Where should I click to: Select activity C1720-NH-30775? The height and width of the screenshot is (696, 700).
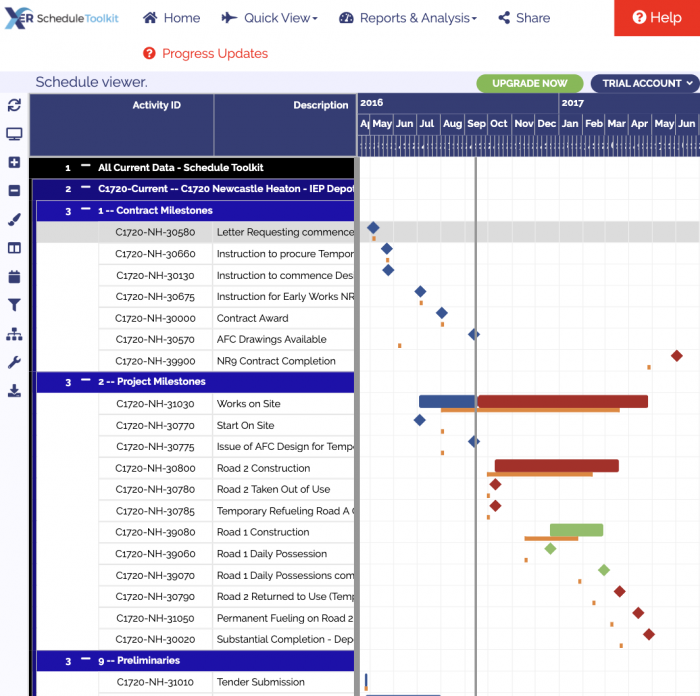pos(155,447)
